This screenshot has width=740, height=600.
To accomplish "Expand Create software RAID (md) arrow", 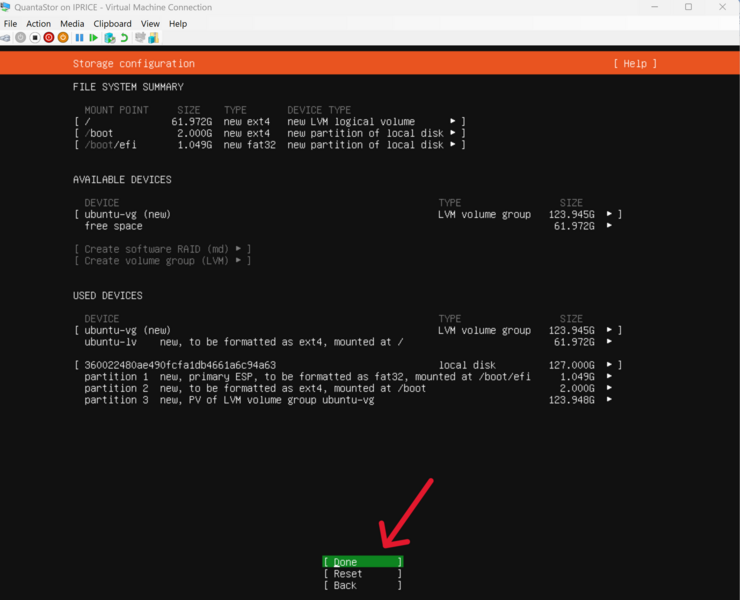I will coord(238,249).
